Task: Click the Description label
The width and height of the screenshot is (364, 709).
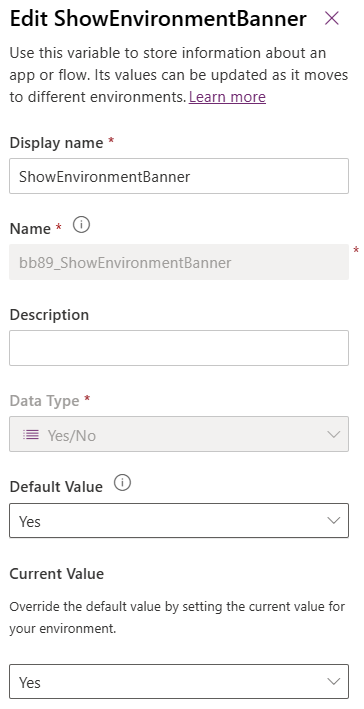Action: (49, 315)
